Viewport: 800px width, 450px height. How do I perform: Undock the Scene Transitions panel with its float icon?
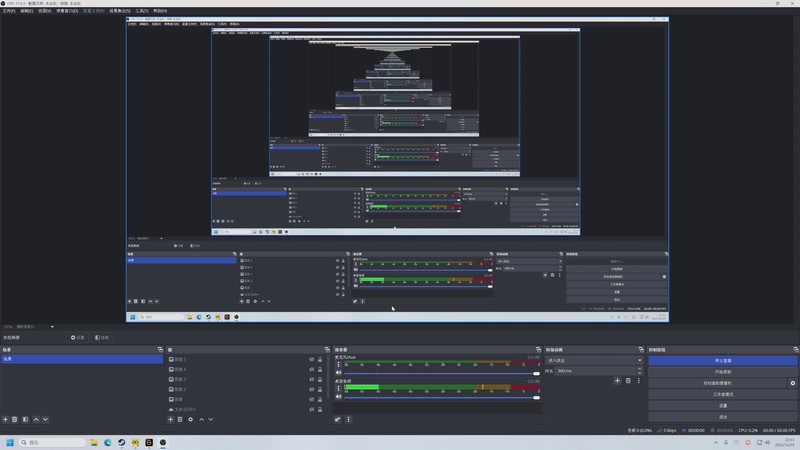click(641, 349)
